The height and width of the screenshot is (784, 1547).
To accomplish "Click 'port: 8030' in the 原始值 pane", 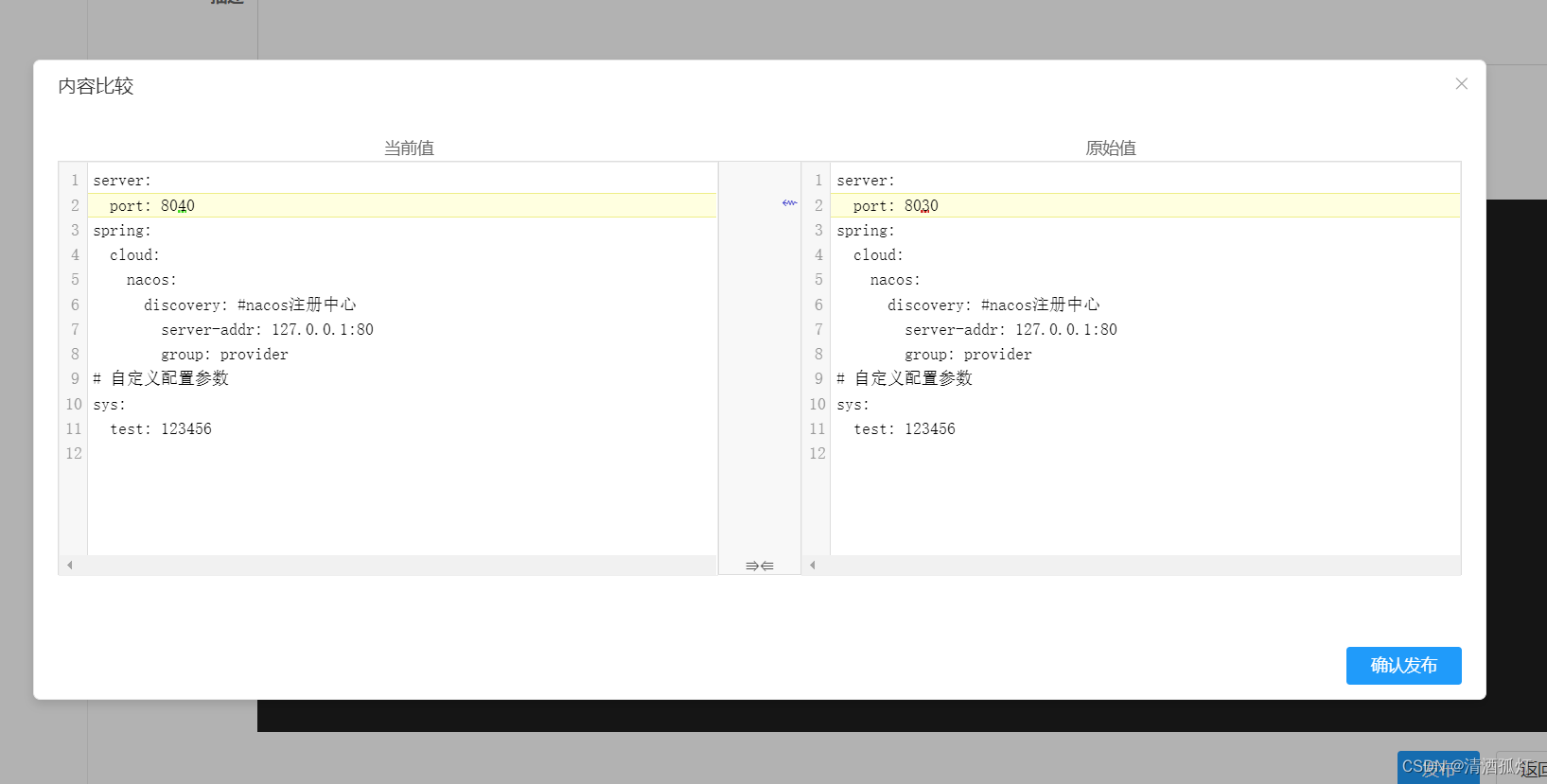I will click(895, 205).
